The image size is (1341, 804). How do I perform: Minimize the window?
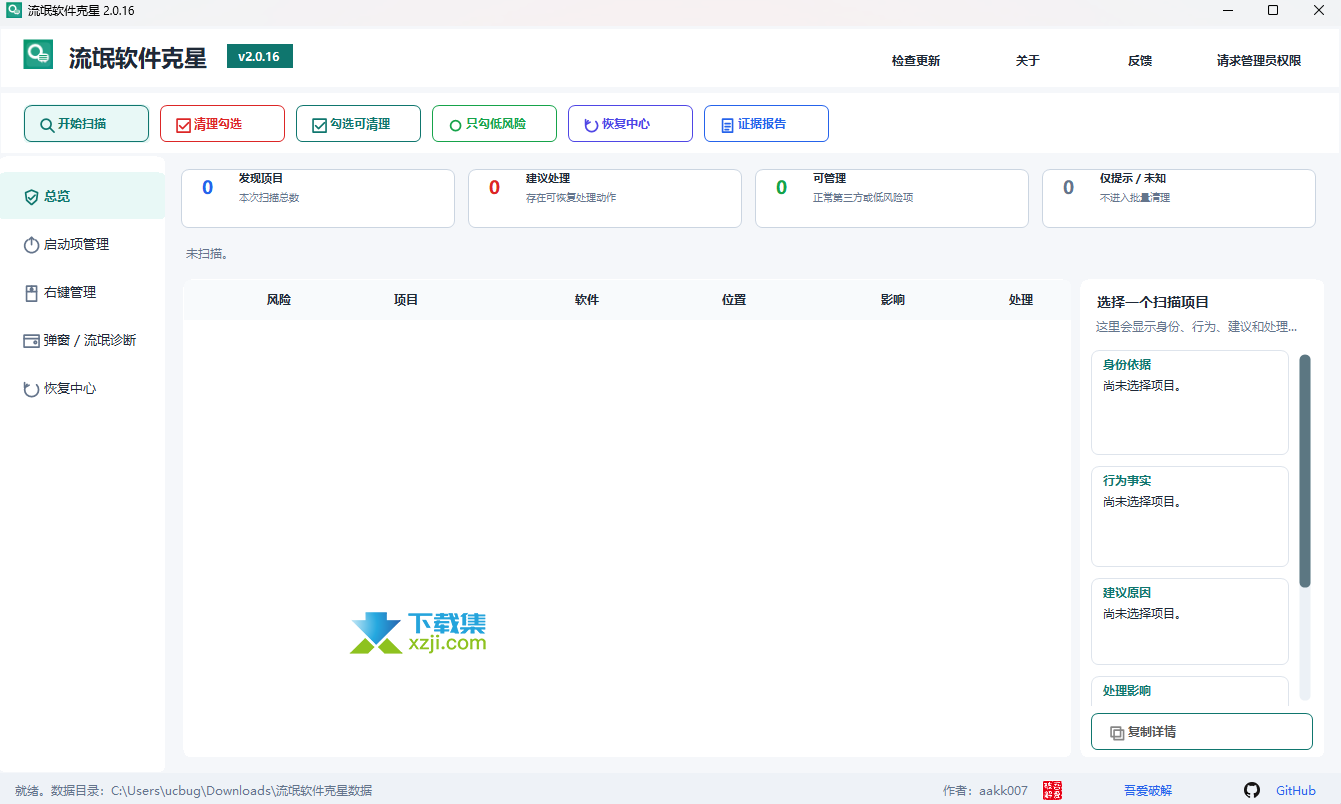click(1228, 10)
